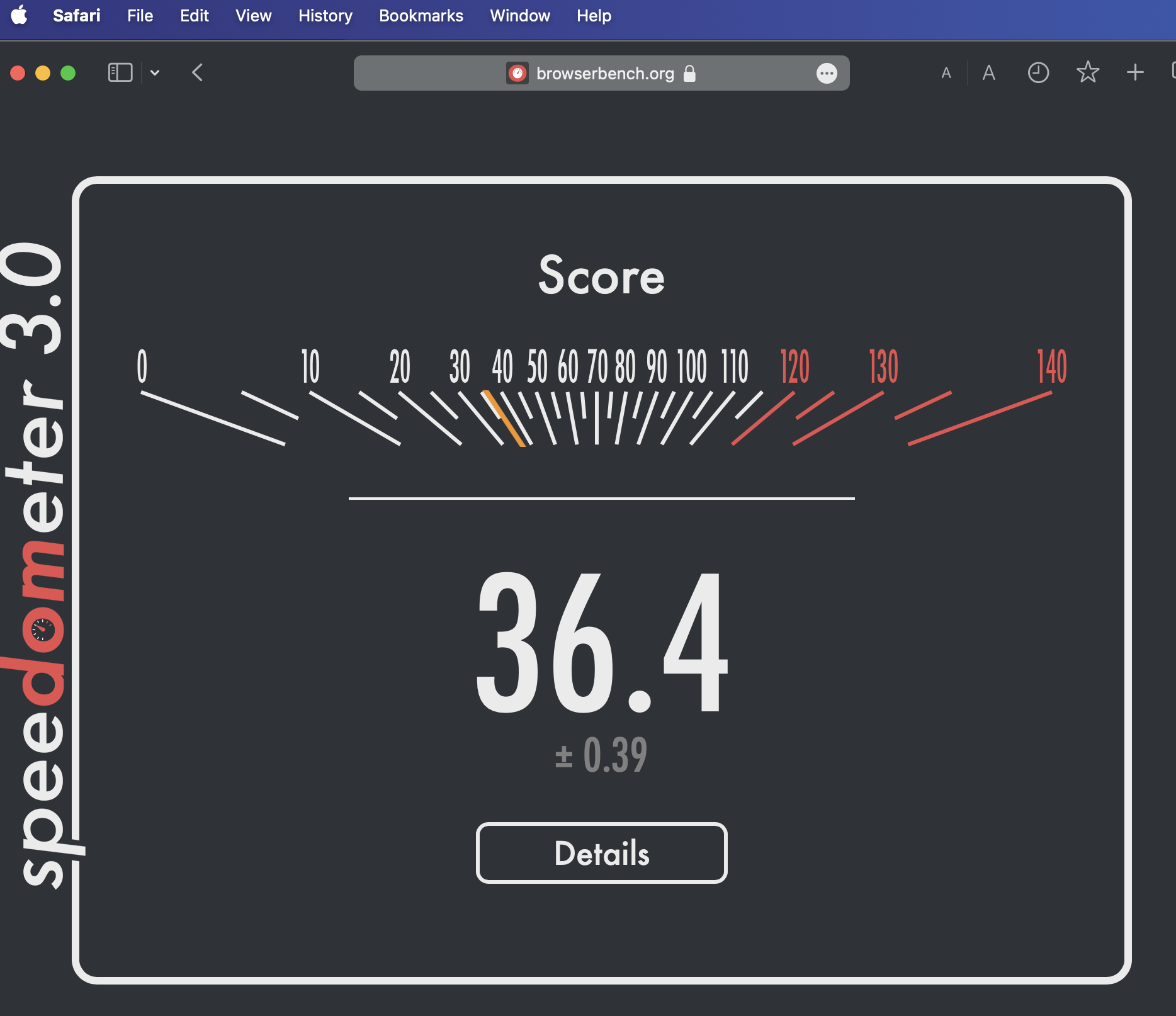1176x1016 pixels.
Task: Click the 100 gauge label
Action: point(692,366)
